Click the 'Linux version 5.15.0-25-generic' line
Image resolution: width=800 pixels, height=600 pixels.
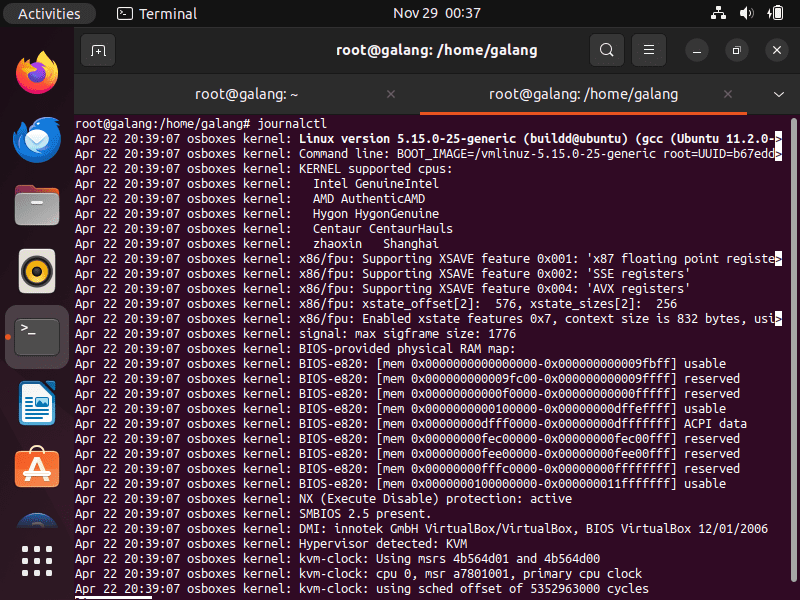pos(428,139)
